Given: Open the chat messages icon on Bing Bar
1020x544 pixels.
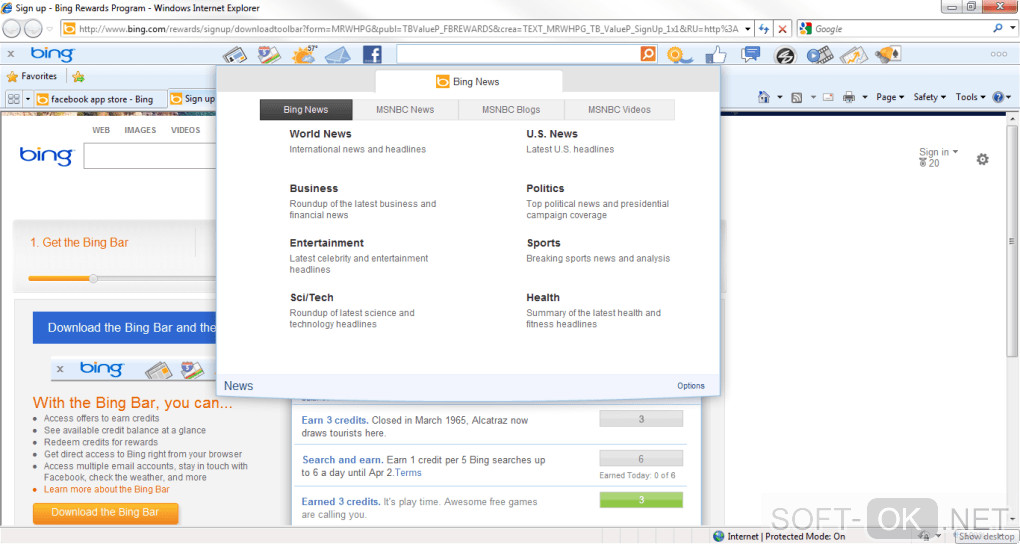Looking at the screenshot, I should [x=751, y=55].
